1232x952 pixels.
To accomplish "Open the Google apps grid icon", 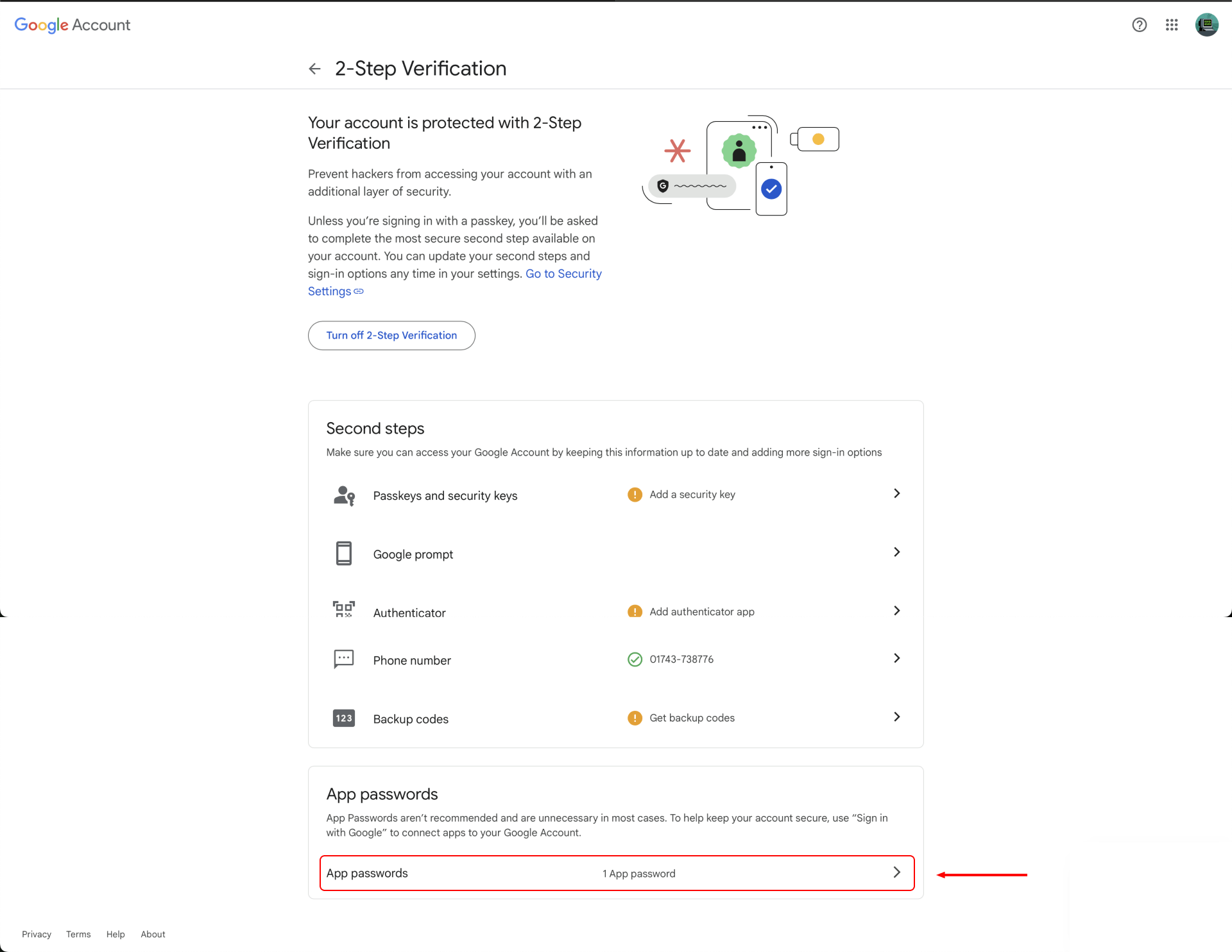I will [1172, 25].
